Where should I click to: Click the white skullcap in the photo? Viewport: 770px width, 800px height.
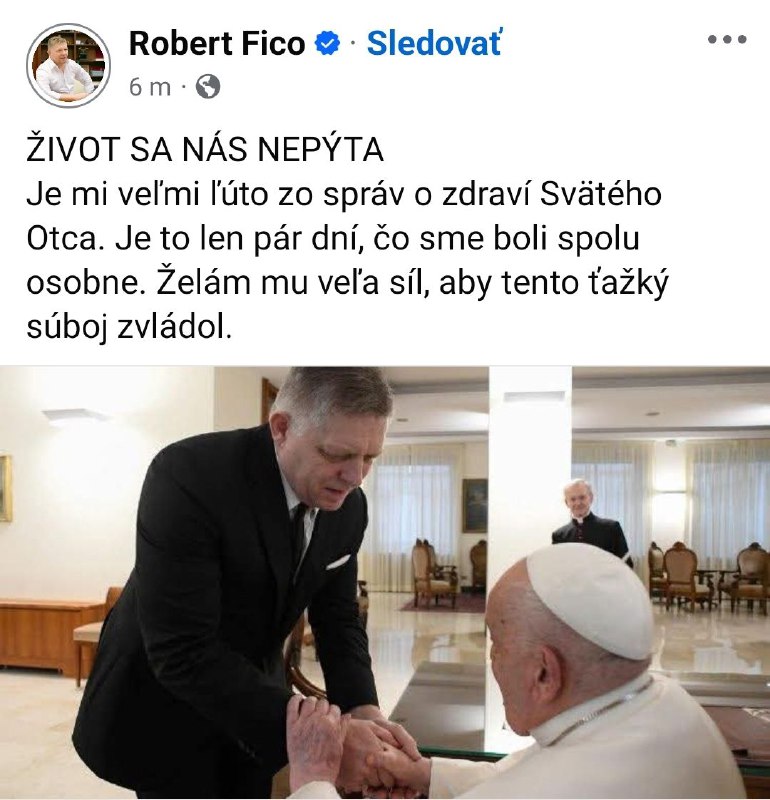pos(590,600)
